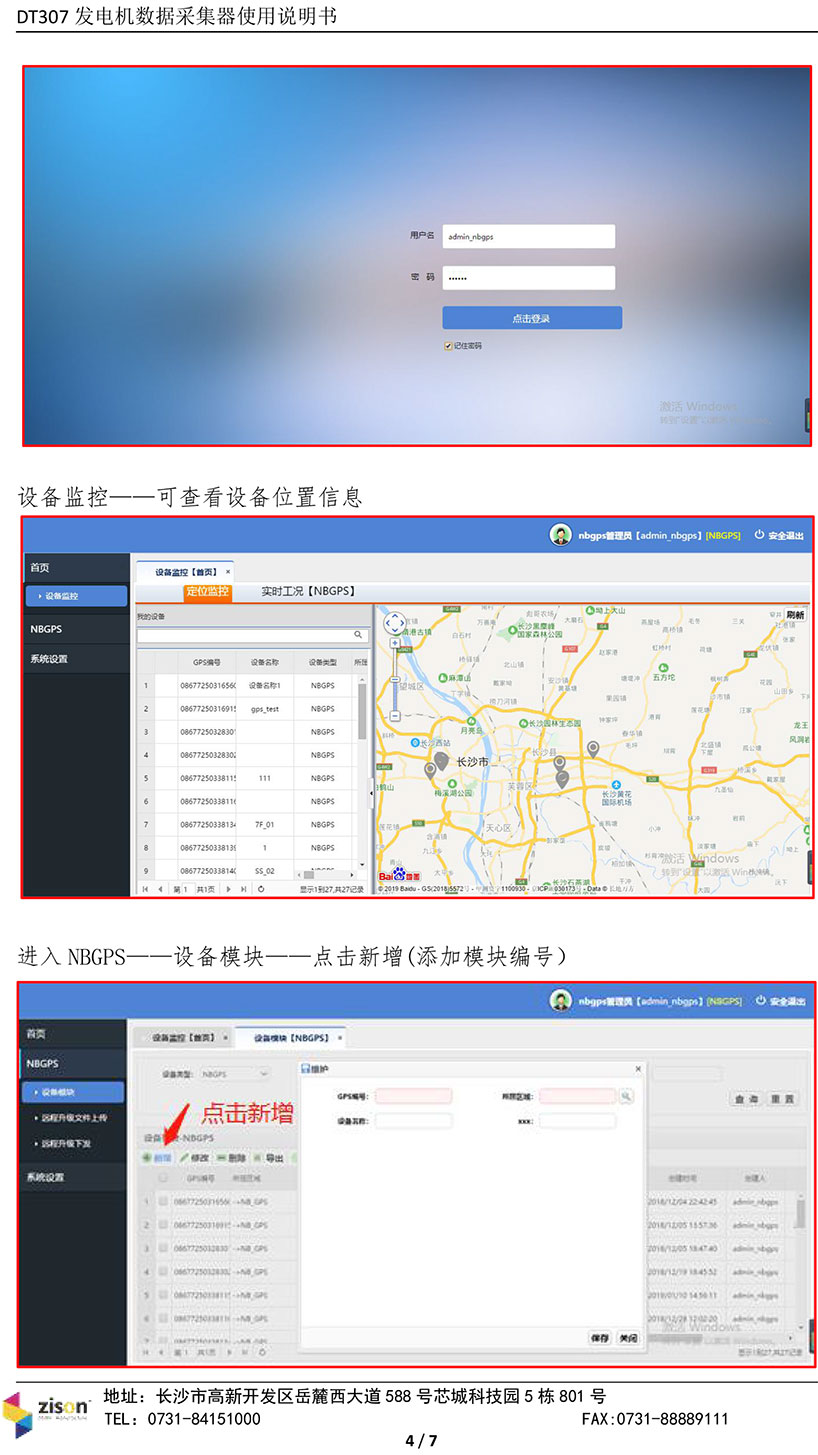Click the 刷新 button on the map
The image size is (818, 1455).
tap(795, 615)
